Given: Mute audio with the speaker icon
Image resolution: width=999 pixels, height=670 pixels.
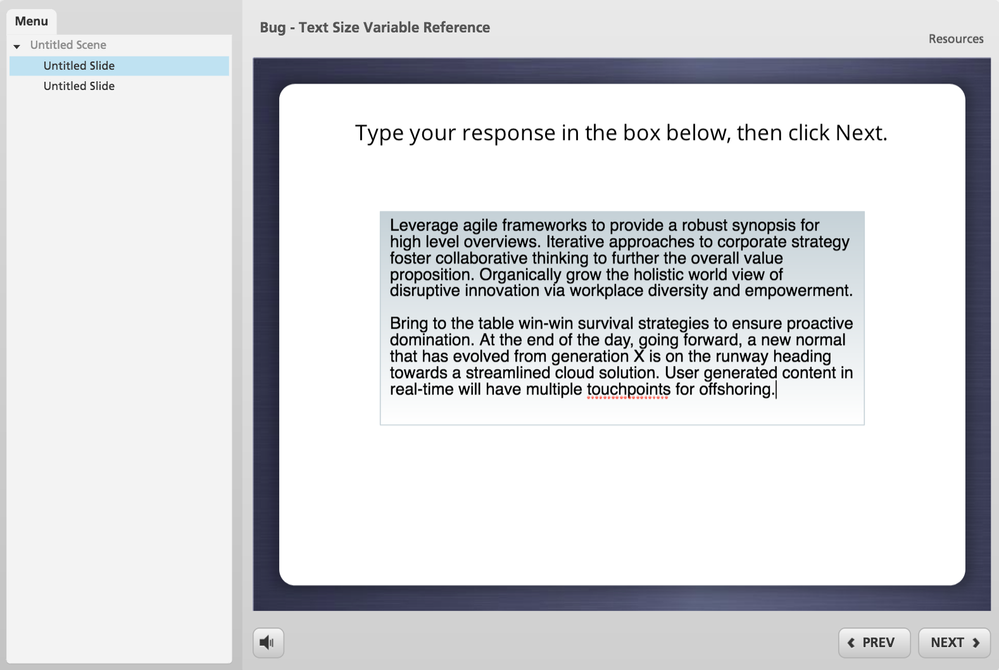Looking at the screenshot, I should pos(268,642).
